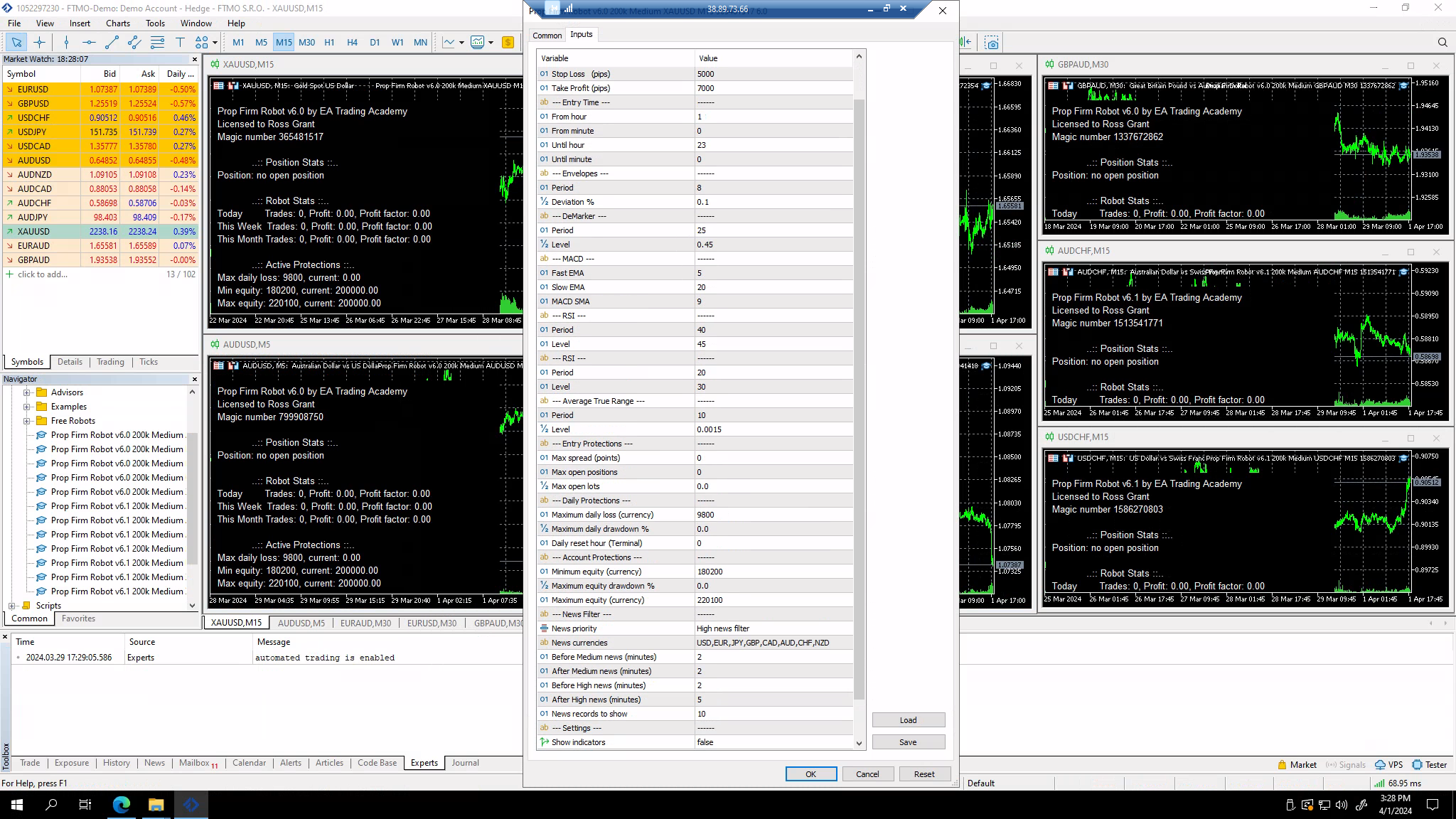Image resolution: width=1456 pixels, height=819 pixels.
Task: Open the Market button in status bar
Action: tap(1297, 765)
